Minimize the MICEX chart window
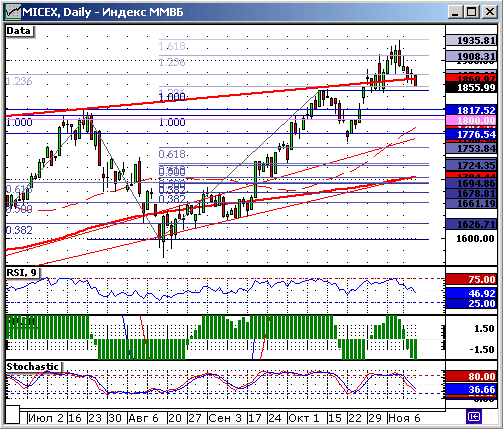The image size is (503, 429). (455, 12)
